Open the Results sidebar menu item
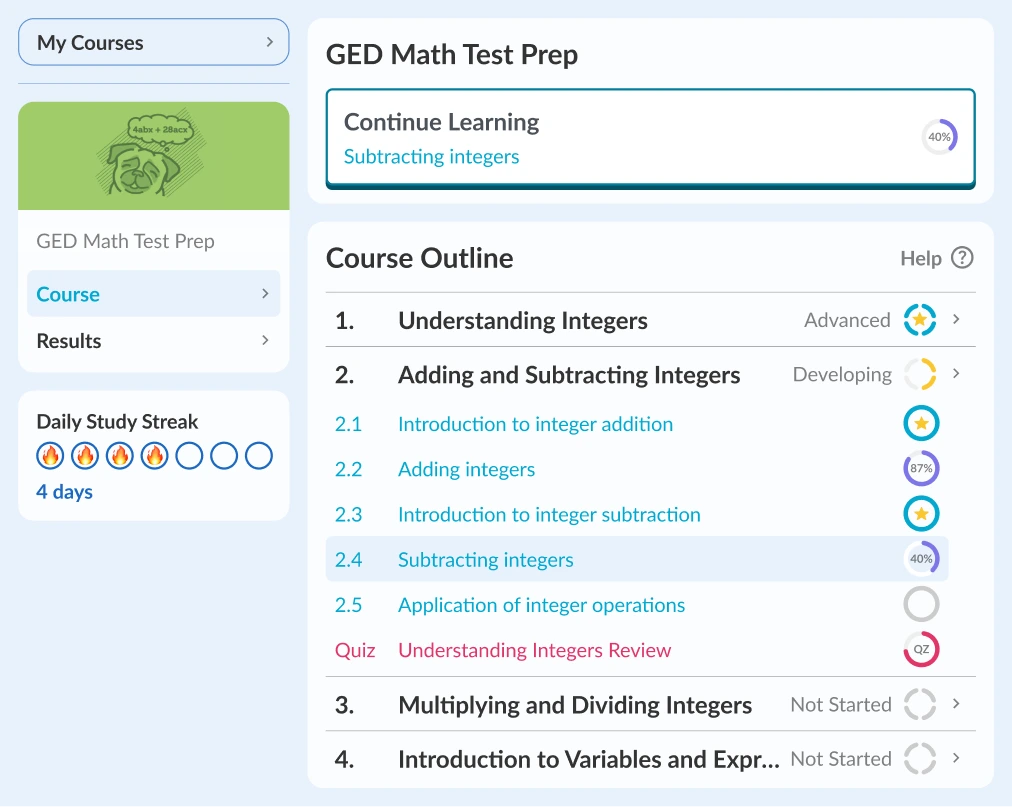The height and width of the screenshot is (807, 1012). (x=154, y=341)
